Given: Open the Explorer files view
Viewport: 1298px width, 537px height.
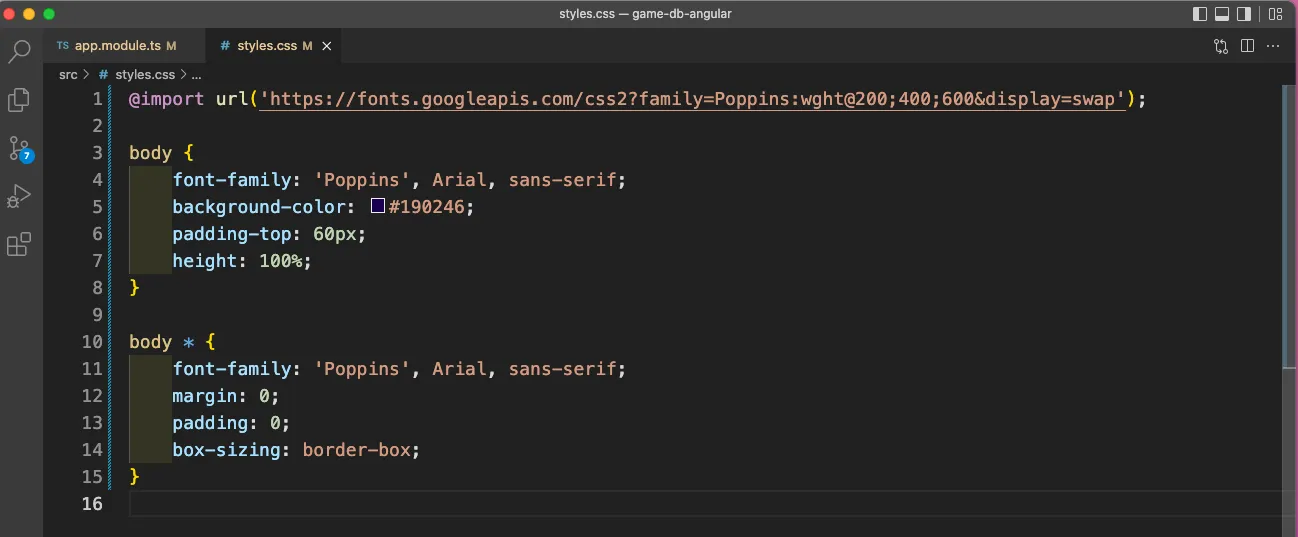Looking at the screenshot, I should [19, 100].
